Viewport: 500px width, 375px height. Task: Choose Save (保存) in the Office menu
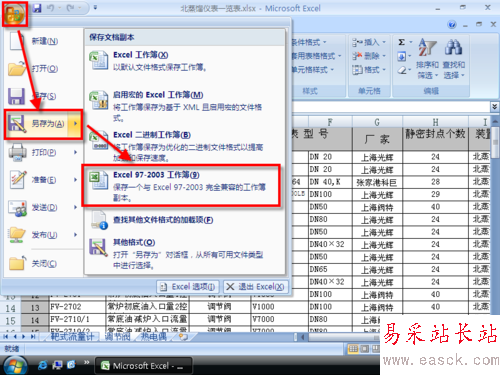tap(43, 96)
